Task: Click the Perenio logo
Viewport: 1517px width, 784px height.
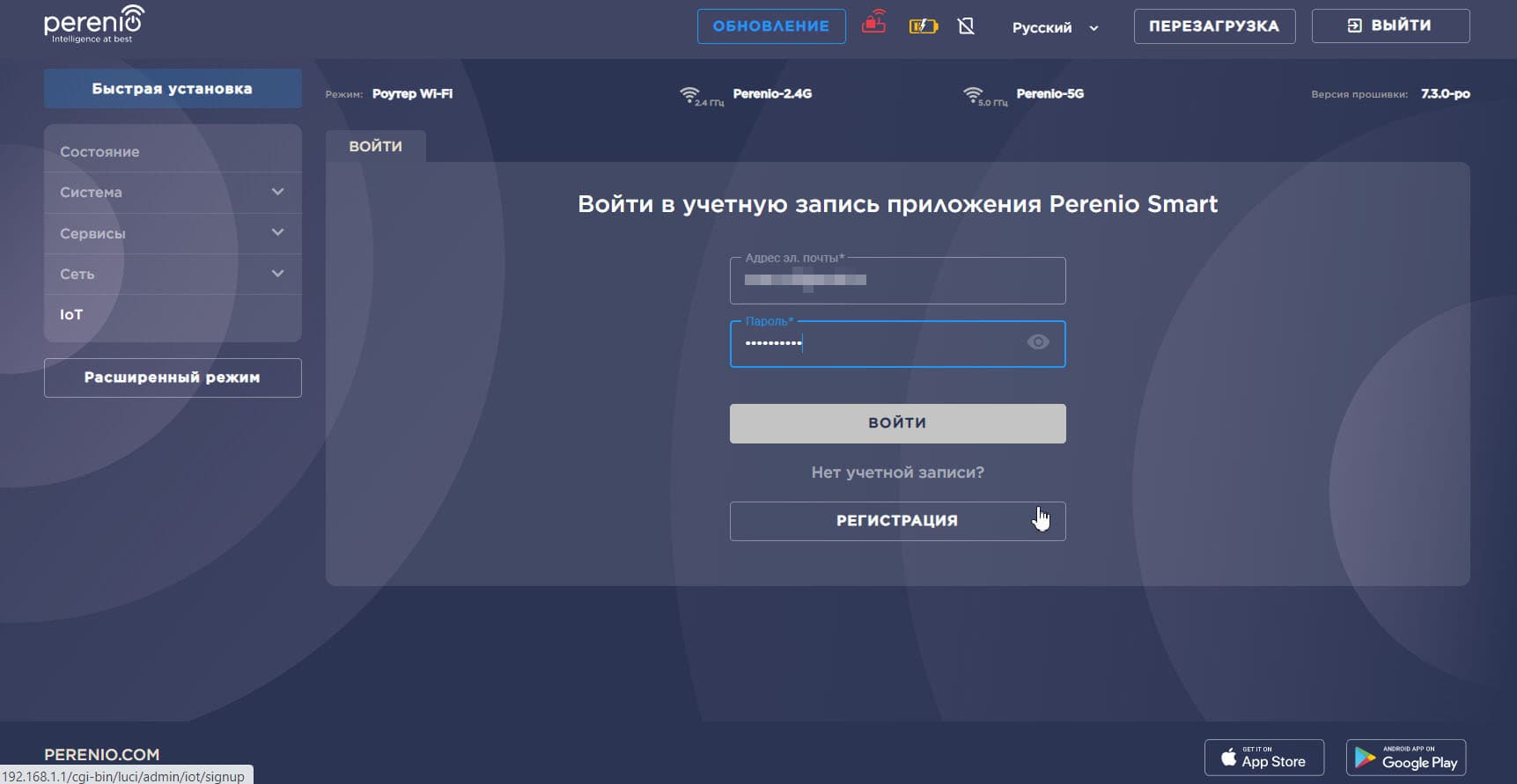Action: pyautogui.click(x=94, y=24)
